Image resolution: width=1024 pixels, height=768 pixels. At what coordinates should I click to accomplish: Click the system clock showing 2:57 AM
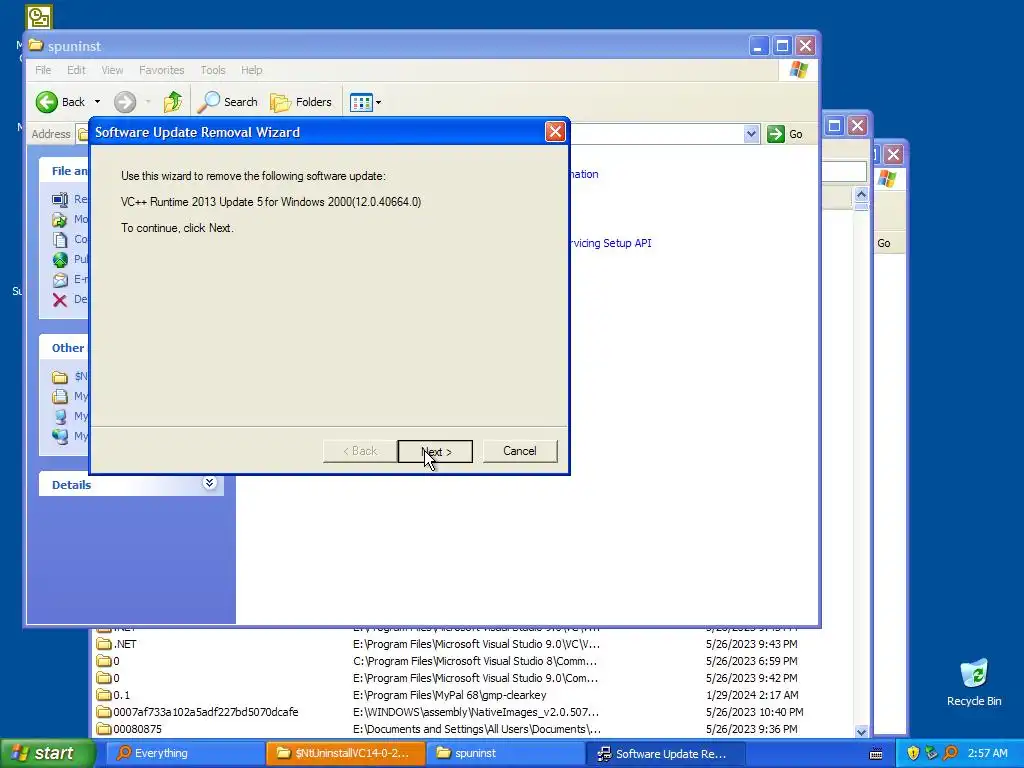point(987,754)
